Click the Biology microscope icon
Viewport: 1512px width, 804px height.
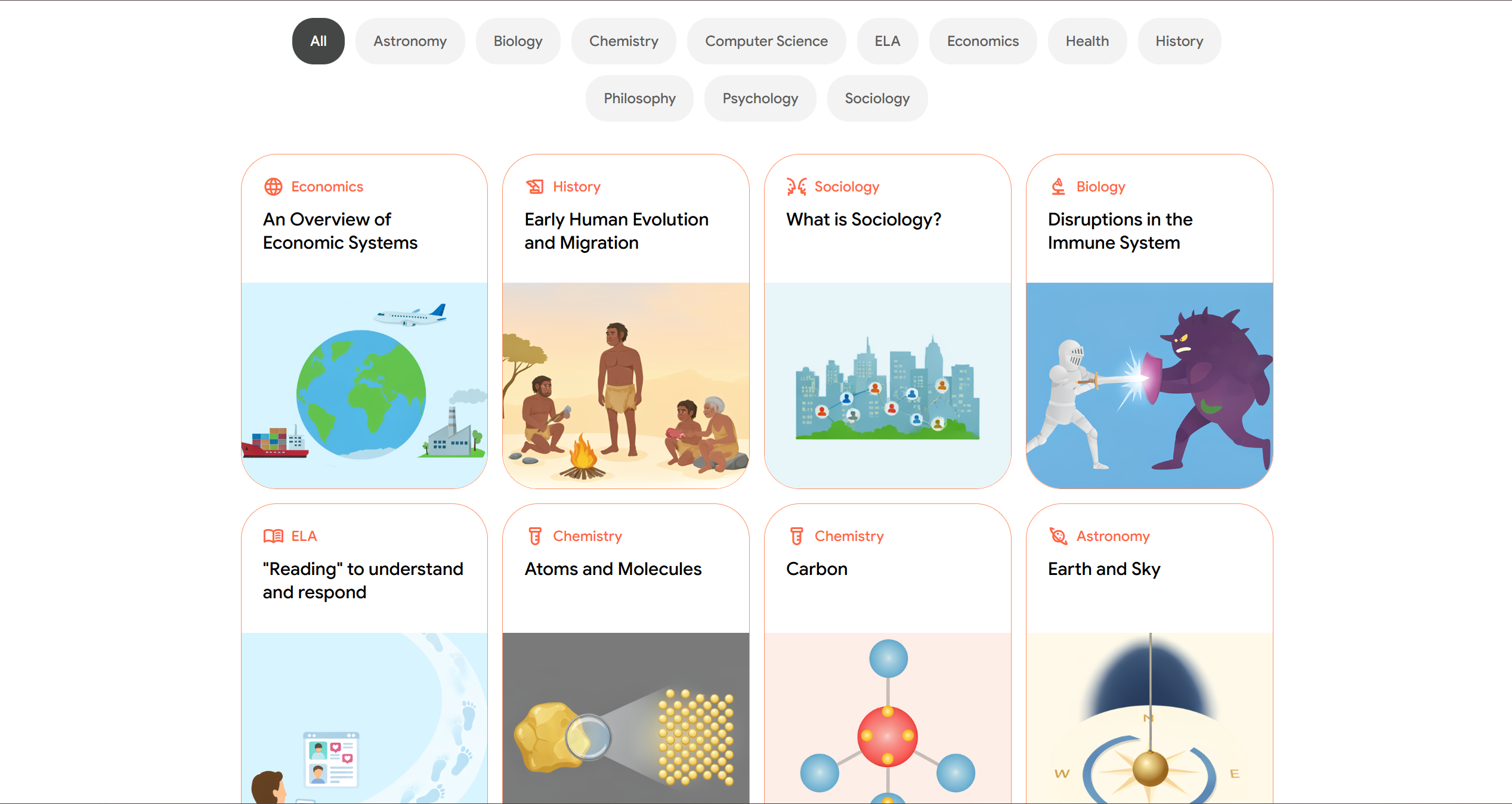click(1058, 187)
